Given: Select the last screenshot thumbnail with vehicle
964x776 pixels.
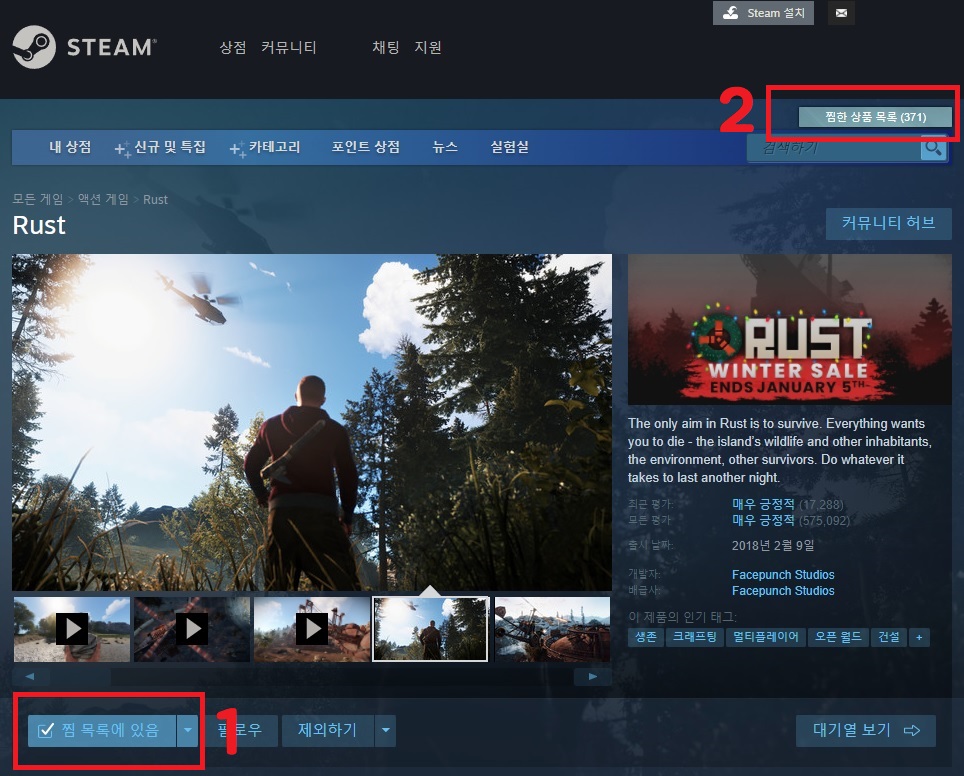Looking at the screenshot, I should pos(553,629).
